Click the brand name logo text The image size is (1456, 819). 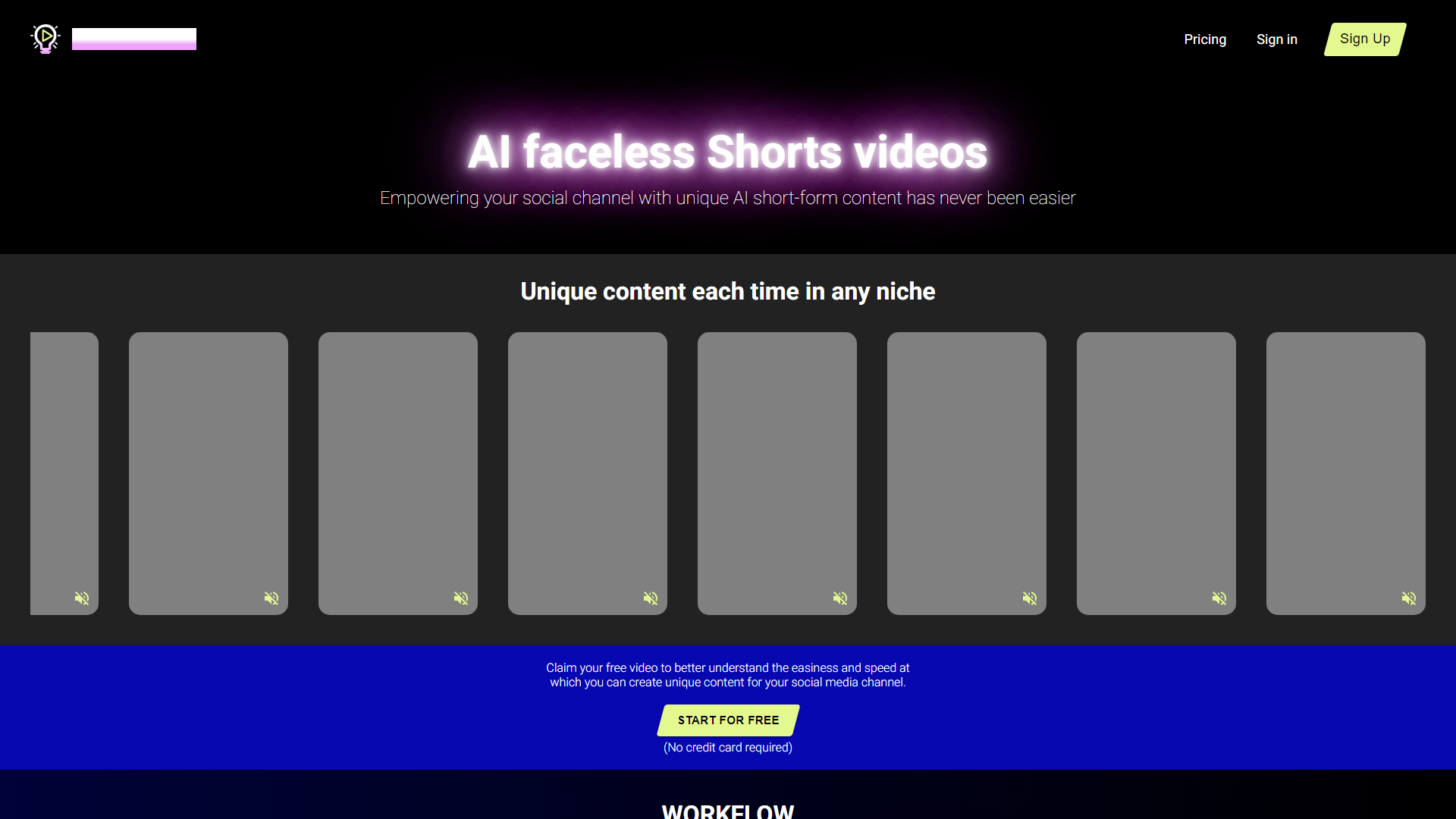[x=134, y=37]
